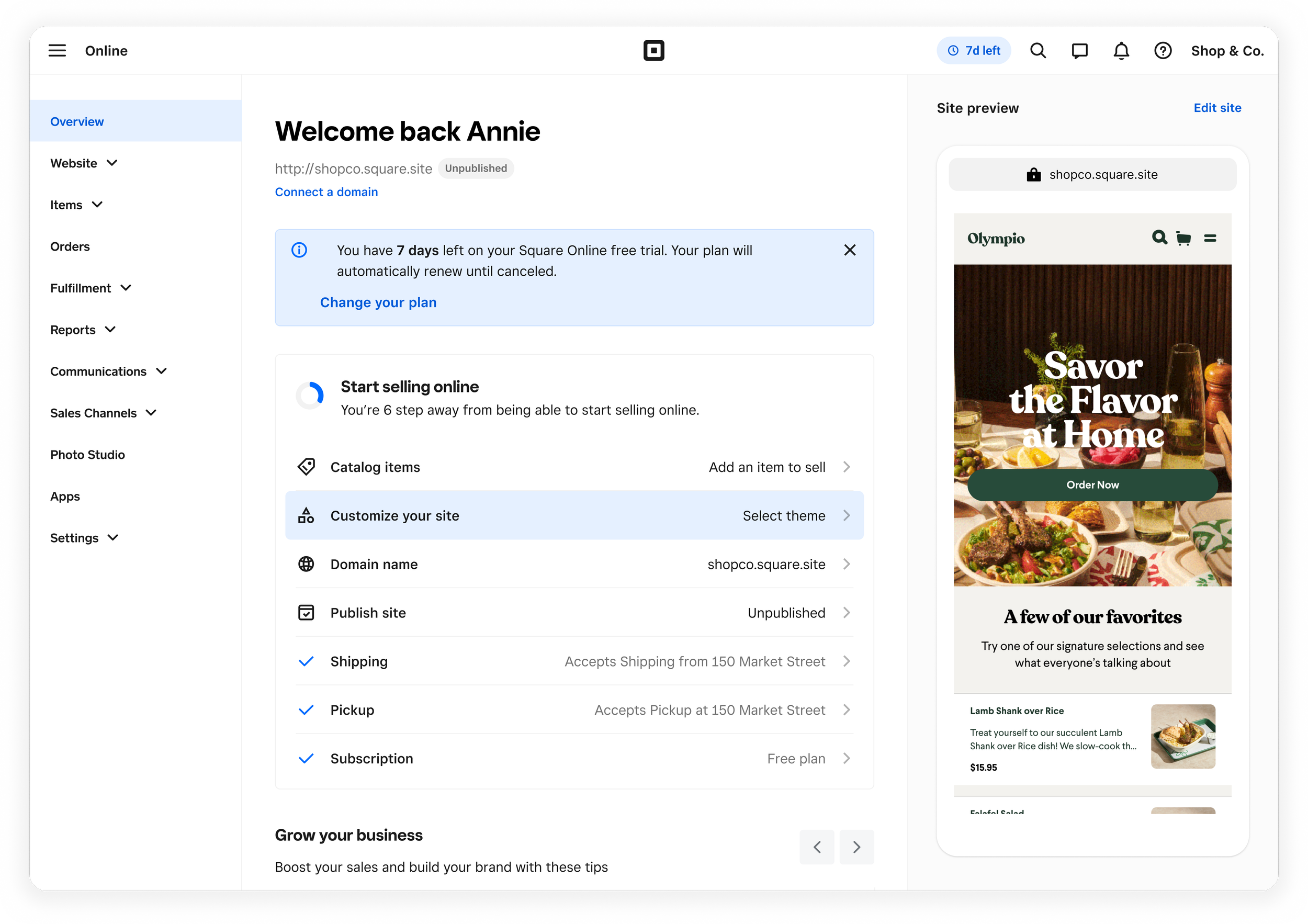Click the Connect a domain link
Image resolution: width=1308 pixels, height=924 pixels.
point(326,192)
